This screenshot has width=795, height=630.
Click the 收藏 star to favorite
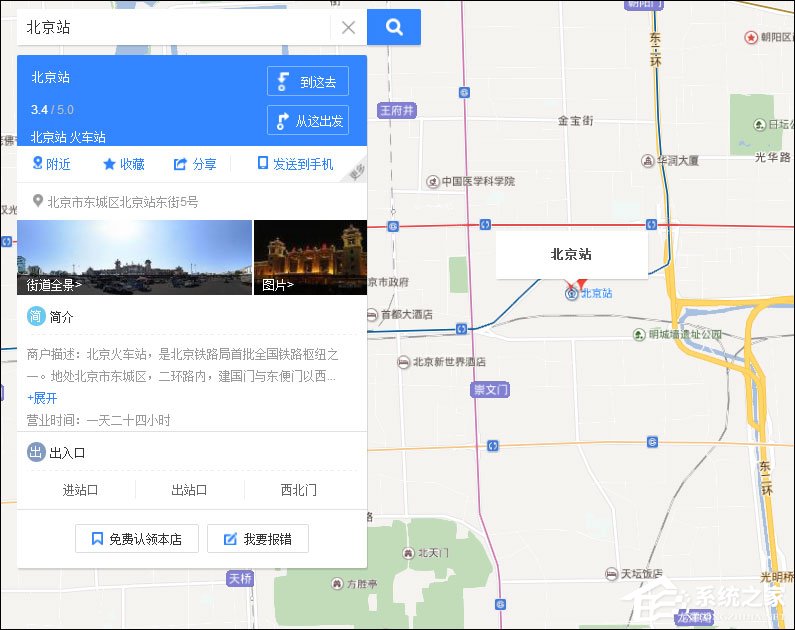(124, 164)
